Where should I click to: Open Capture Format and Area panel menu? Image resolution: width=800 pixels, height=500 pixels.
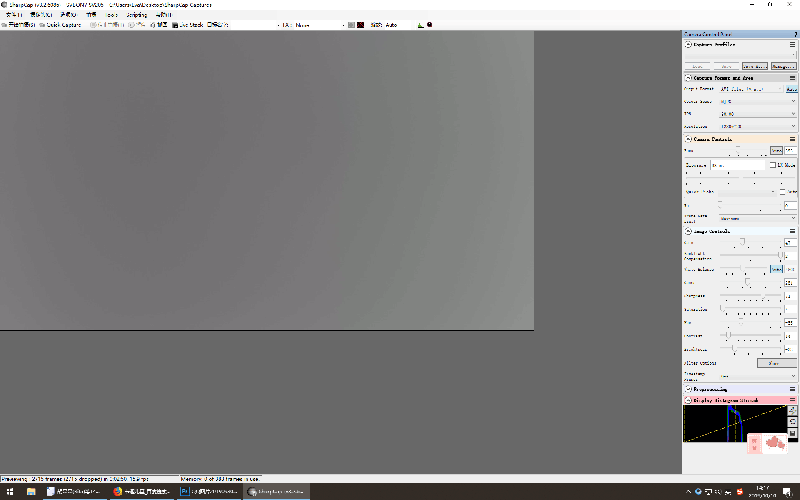pyautogui.click(x=793, y=77)
